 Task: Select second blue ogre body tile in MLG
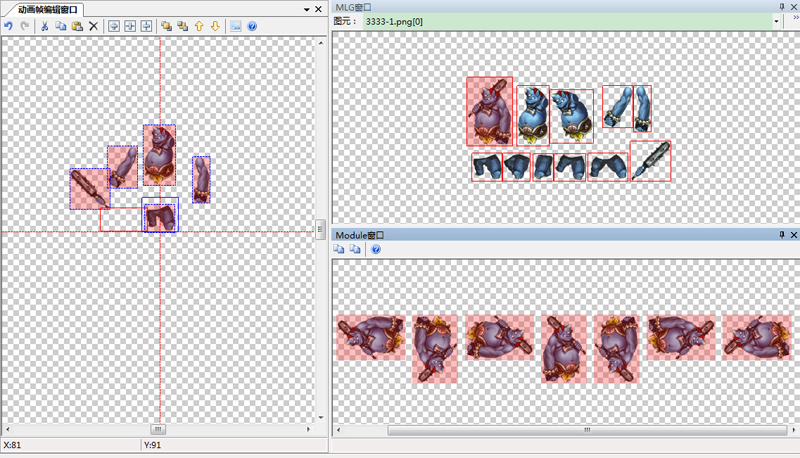(x=533, y=115)
